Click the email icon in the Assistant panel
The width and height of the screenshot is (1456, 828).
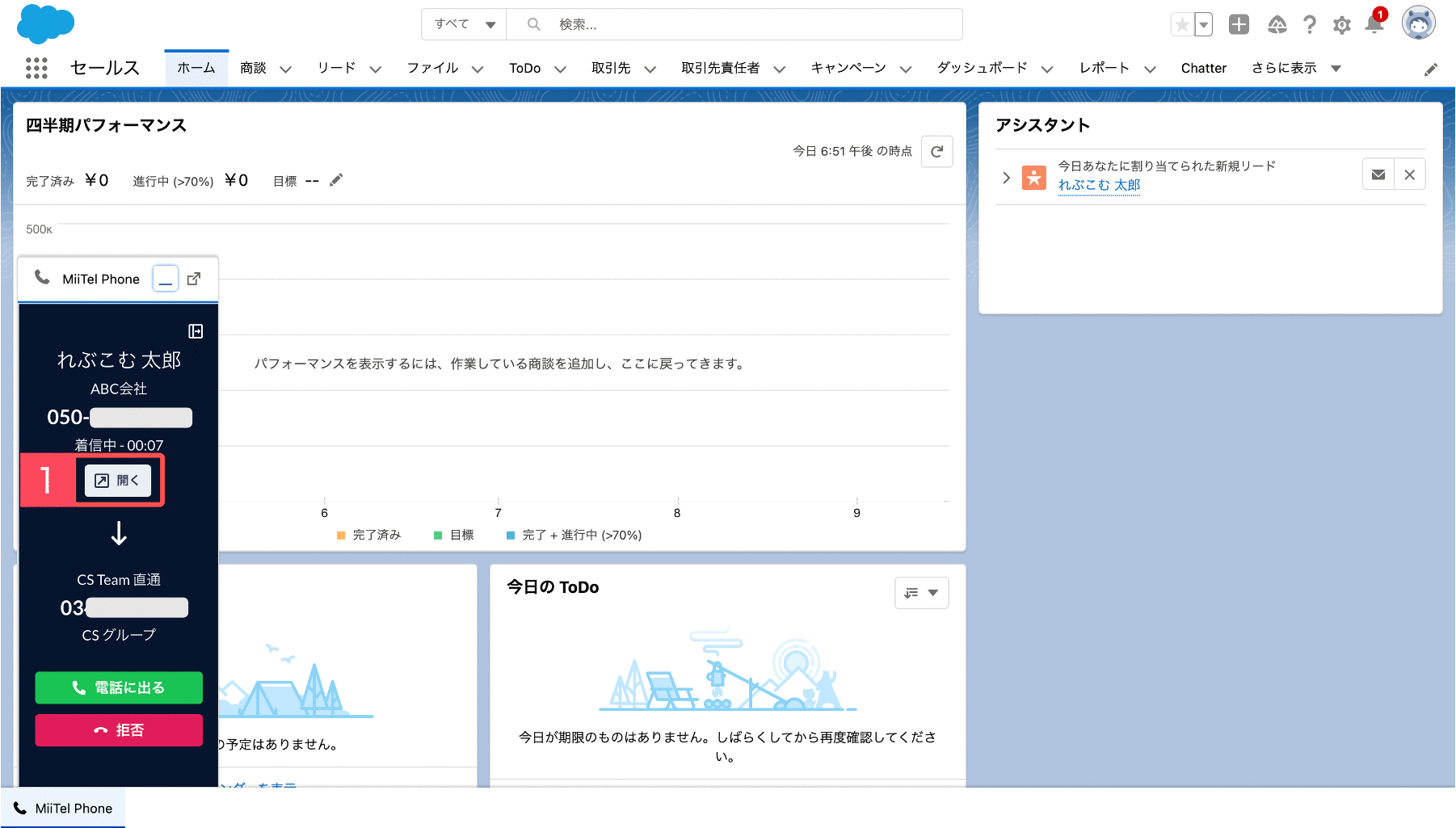pos(1378,174)
